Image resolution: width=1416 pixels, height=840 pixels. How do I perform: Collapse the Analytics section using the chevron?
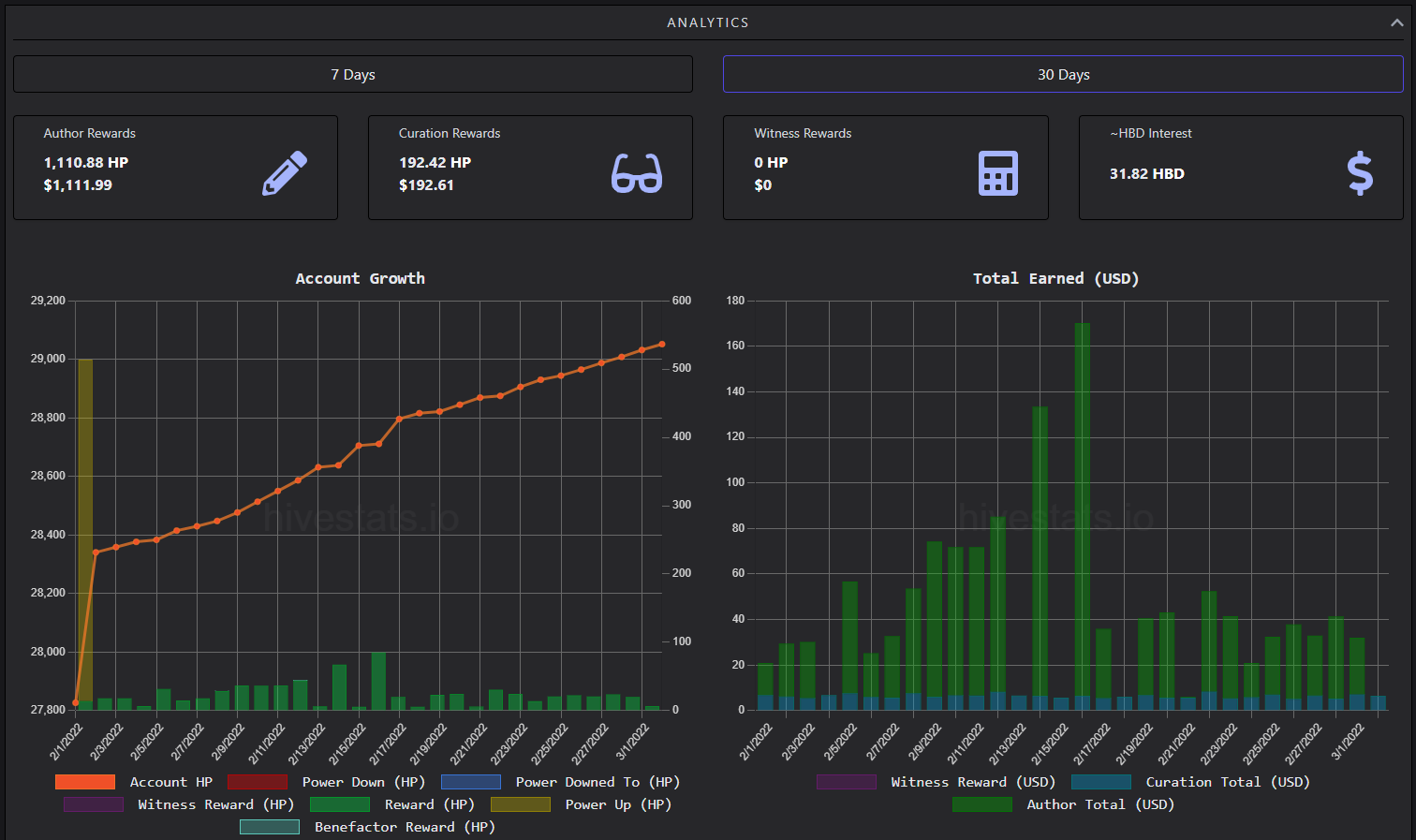coord(1396,22)
